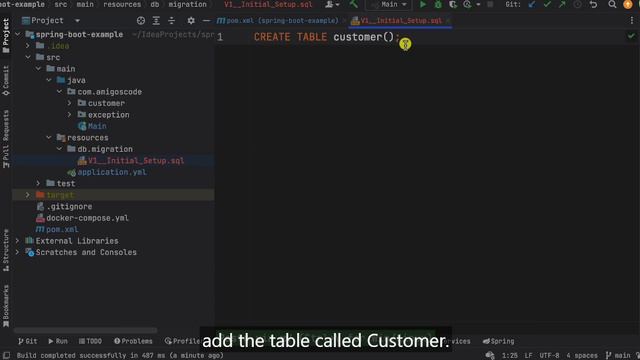Collapse the main folder
Screen dimensions: 640x360
[38, 69]
